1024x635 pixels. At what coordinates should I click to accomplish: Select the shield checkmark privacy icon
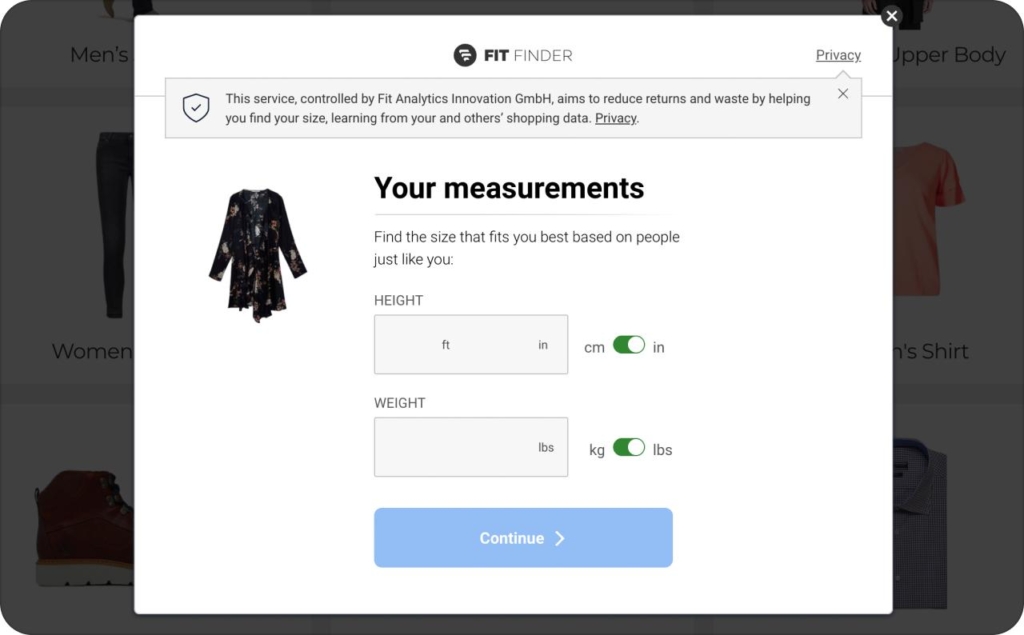pyautogui.click(x=196, y=107)
